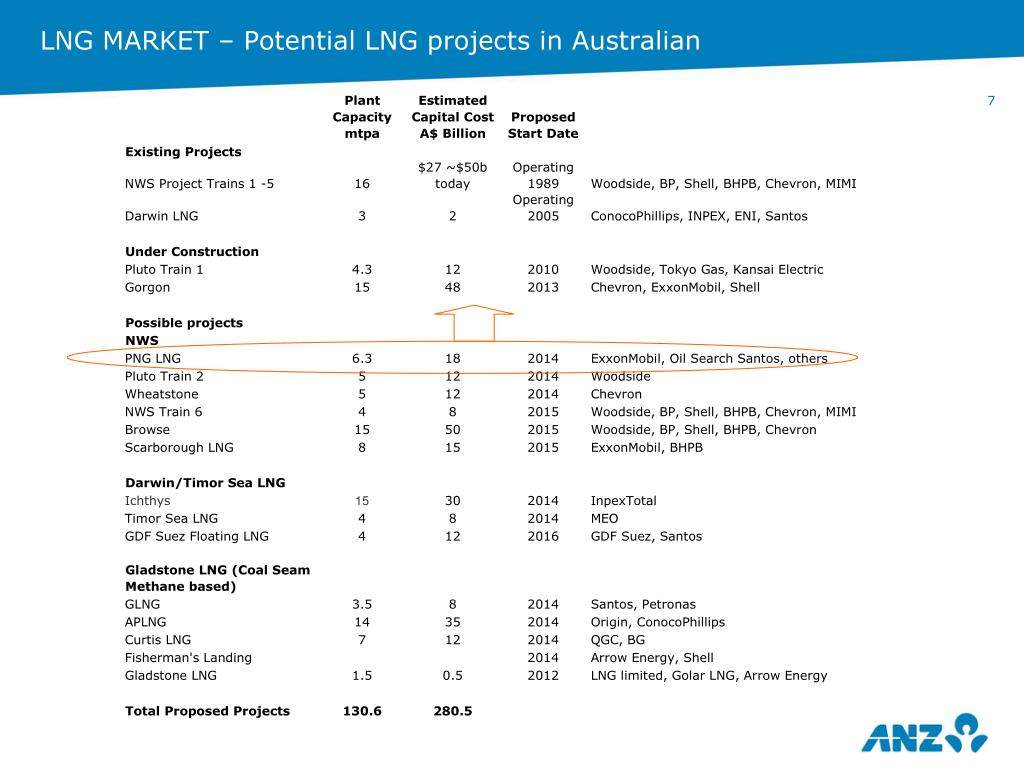
Task: Click 'LNG limited, Golar LNG, Arrow Energy' text
Action: [x=709, y=676]
